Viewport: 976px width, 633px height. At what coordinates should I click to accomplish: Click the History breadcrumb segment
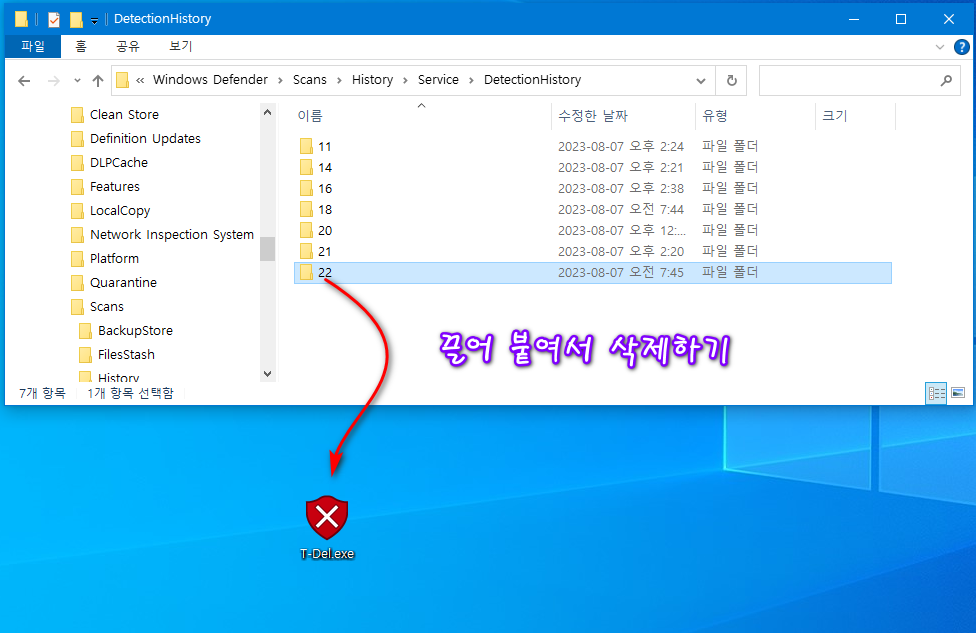372,80
